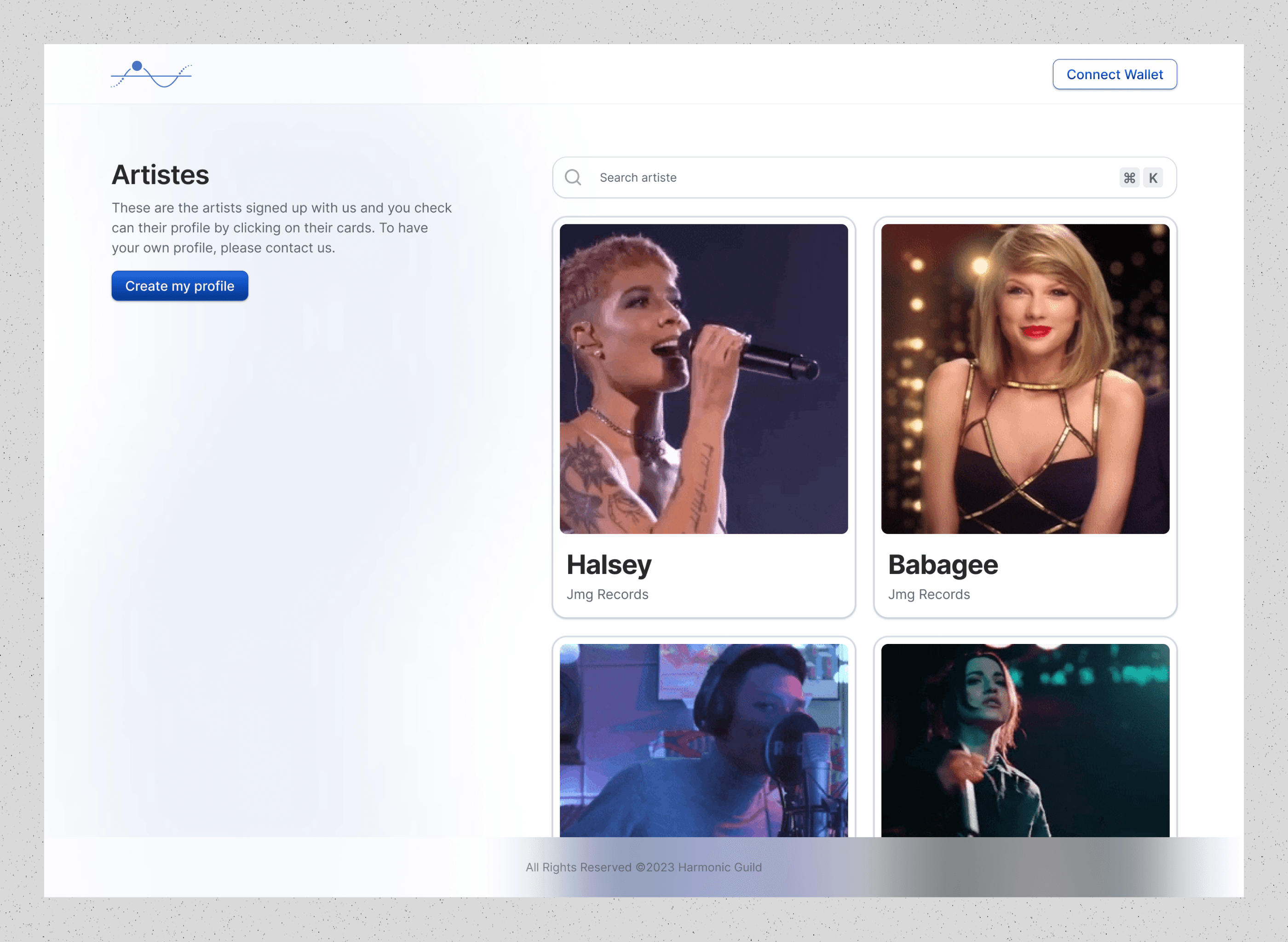Click the Artistes page heading

pos(160,174)
